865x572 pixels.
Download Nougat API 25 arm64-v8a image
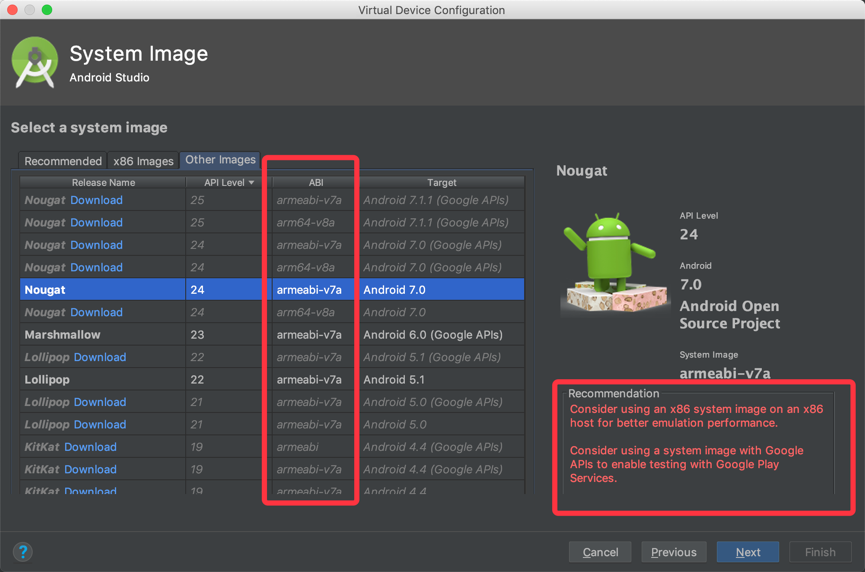point(97,223)
